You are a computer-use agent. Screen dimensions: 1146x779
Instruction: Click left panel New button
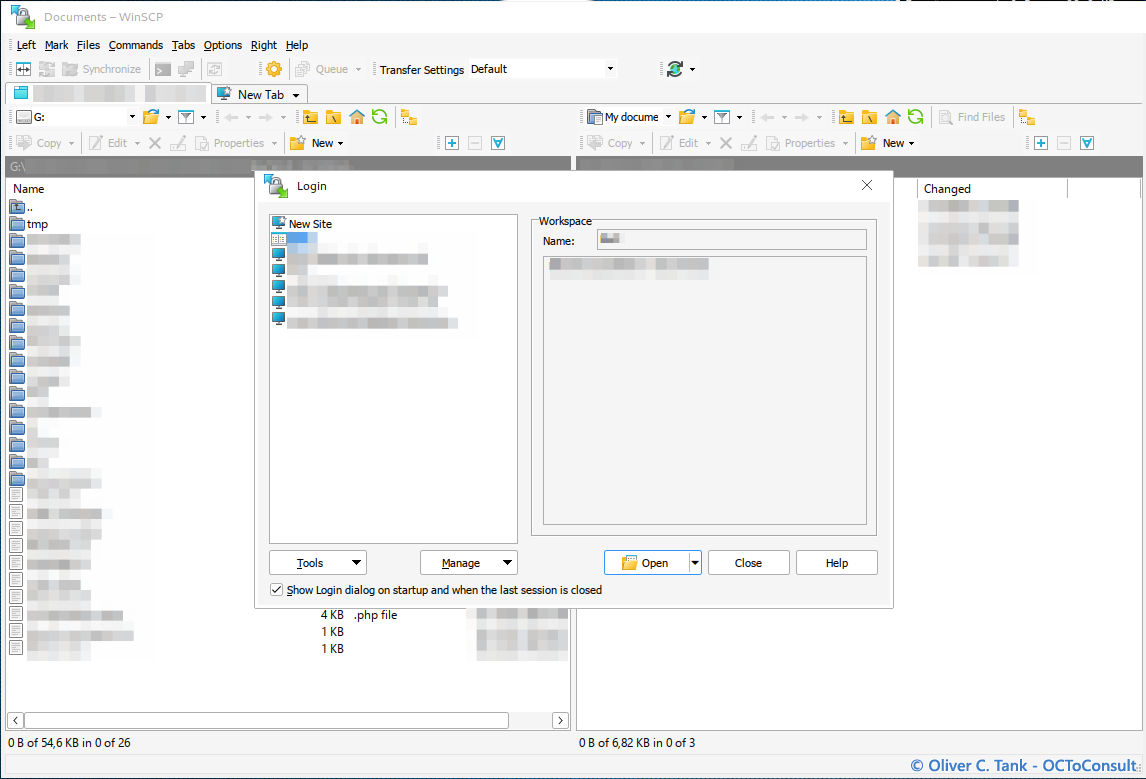(x=317, y=143)
